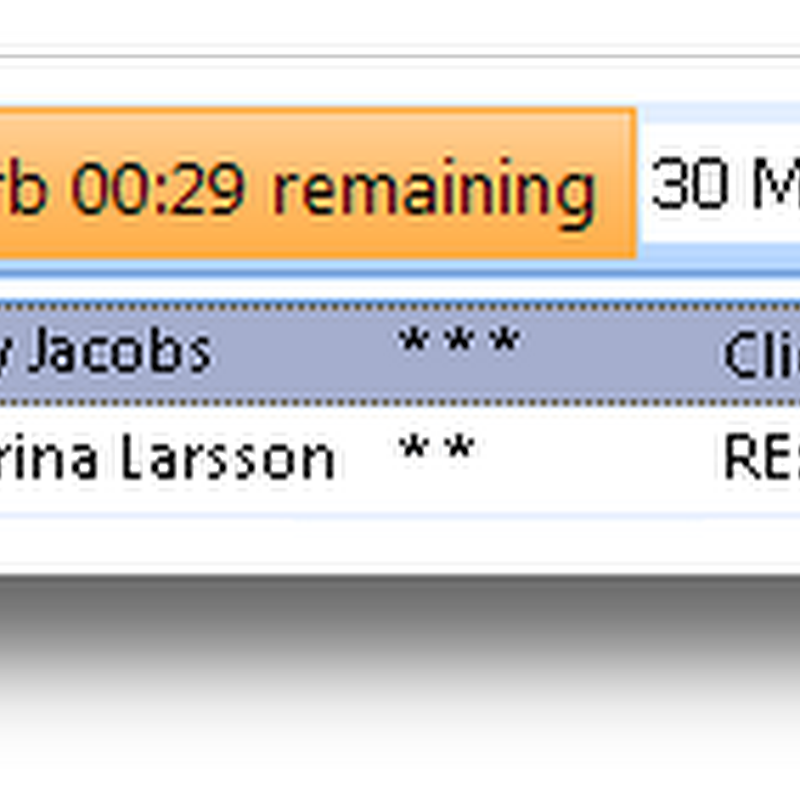Screen dimensions: 800x800
Task: Open the "30 M" duration dropdown
Action: [x=722, y=186]
